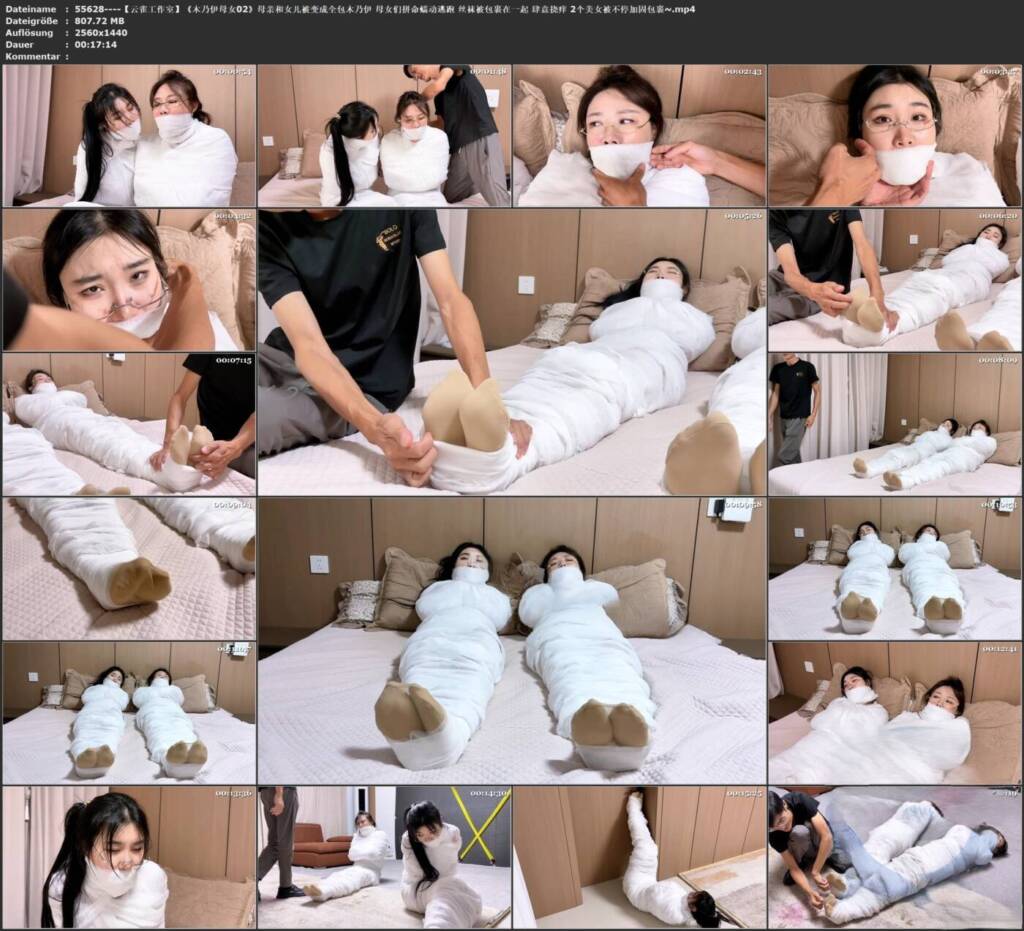
Task: Select the frame at 00:02:43
Action: point(639,135)
